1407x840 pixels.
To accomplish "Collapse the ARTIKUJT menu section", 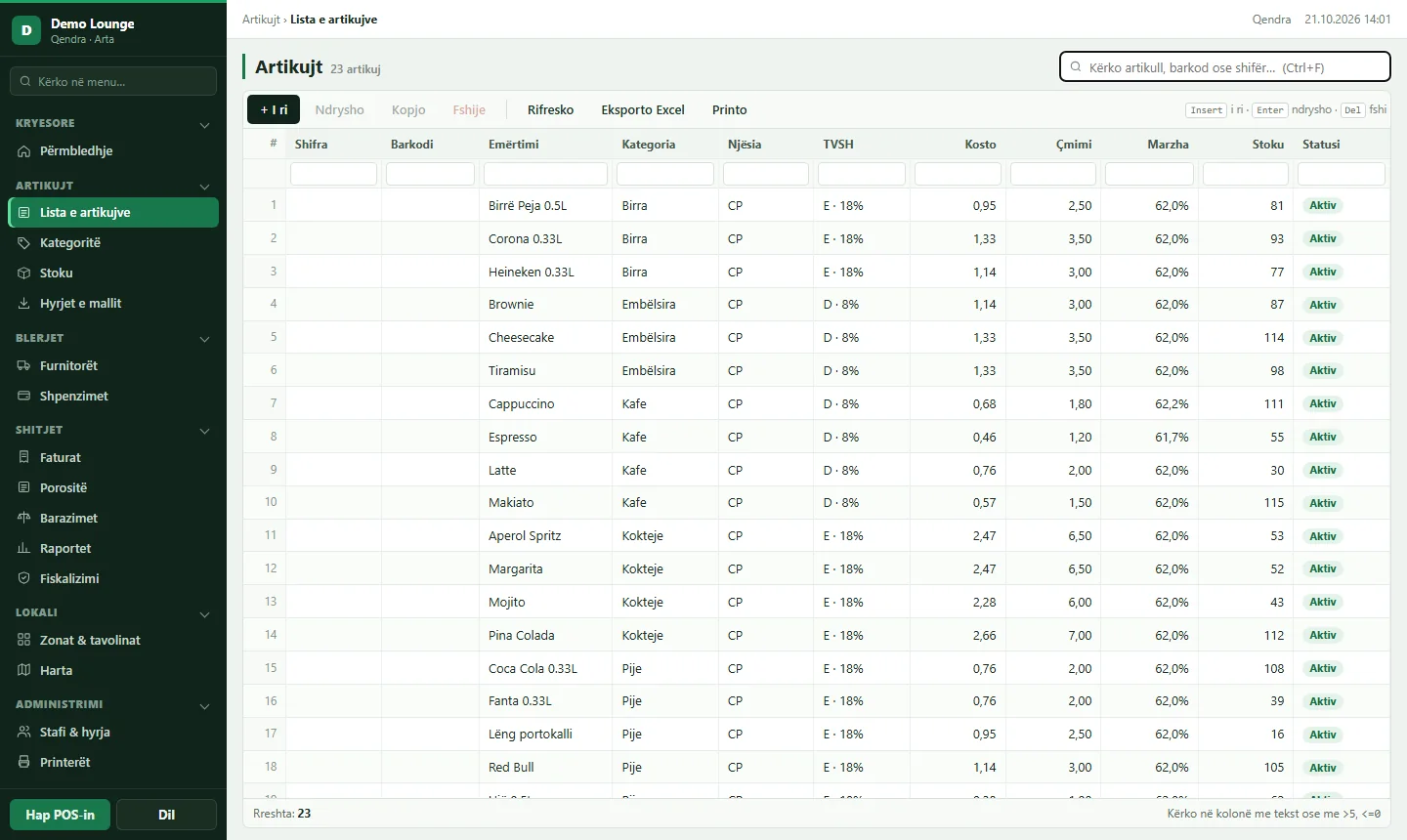I will coord(205,187).
